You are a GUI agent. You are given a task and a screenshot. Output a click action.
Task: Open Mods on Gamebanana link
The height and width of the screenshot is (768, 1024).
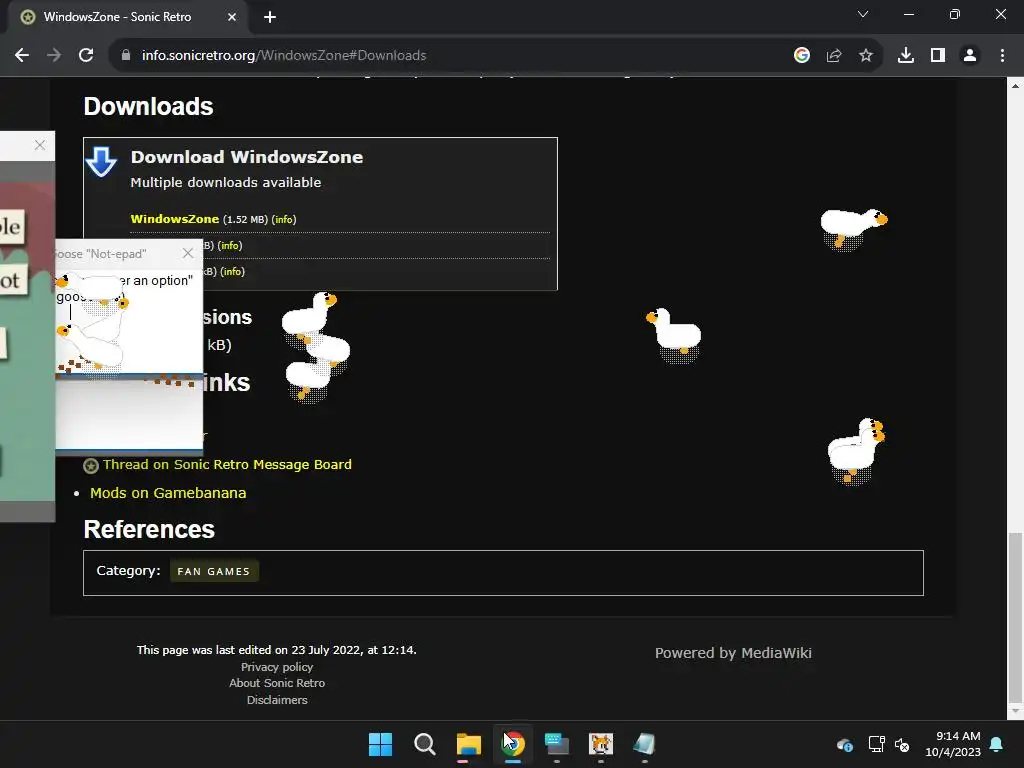(x=168, y=493)
